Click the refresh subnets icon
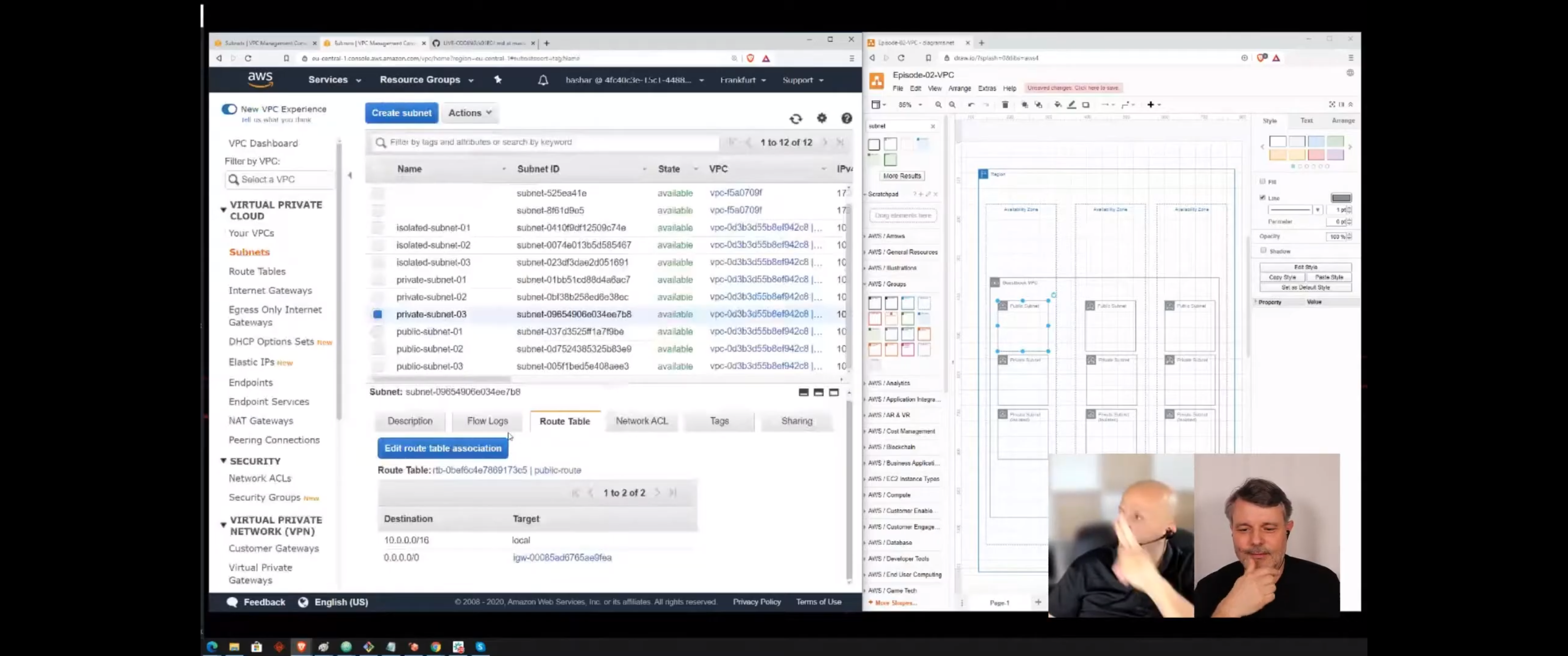The height and width of the screenshot is (656, 1568). [x=795, y=118]
